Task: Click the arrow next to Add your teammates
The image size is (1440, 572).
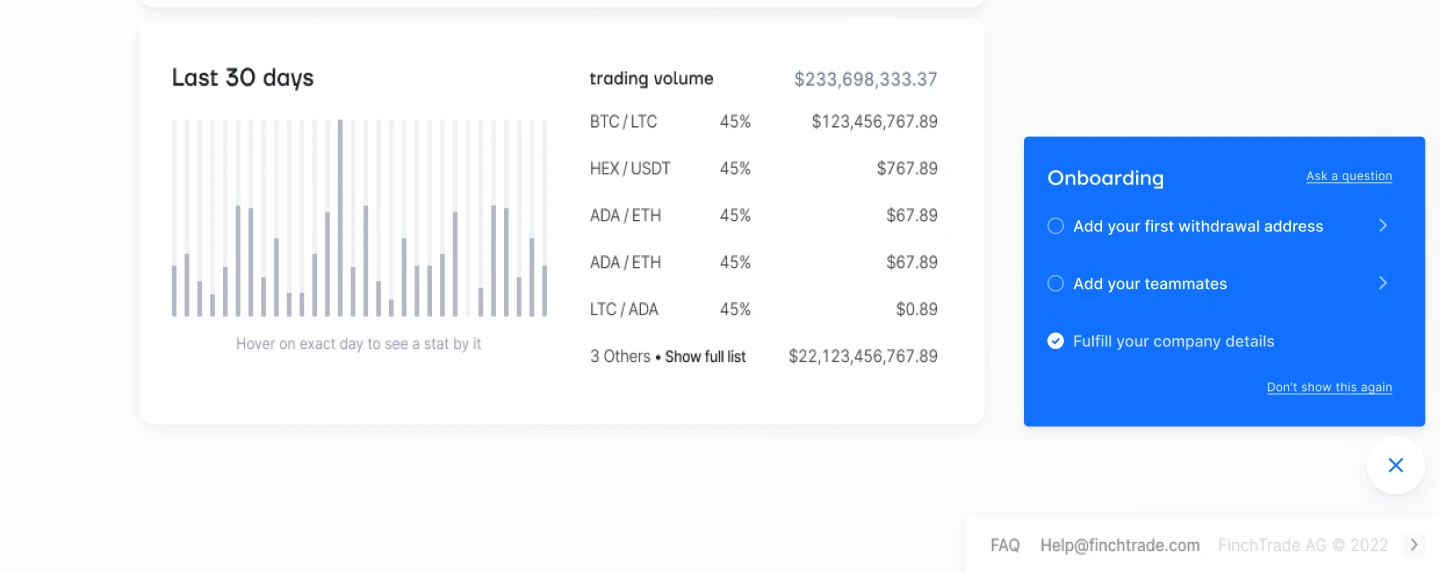Action: click(x=1383, y=284)
